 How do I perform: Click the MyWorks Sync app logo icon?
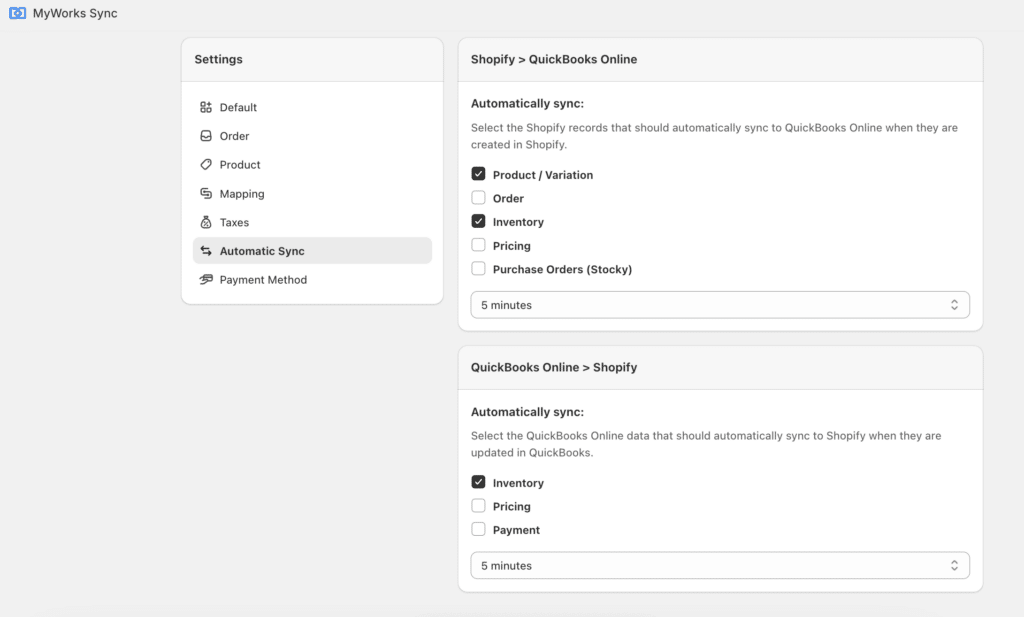pyautogui.click(x=18, y=13)
